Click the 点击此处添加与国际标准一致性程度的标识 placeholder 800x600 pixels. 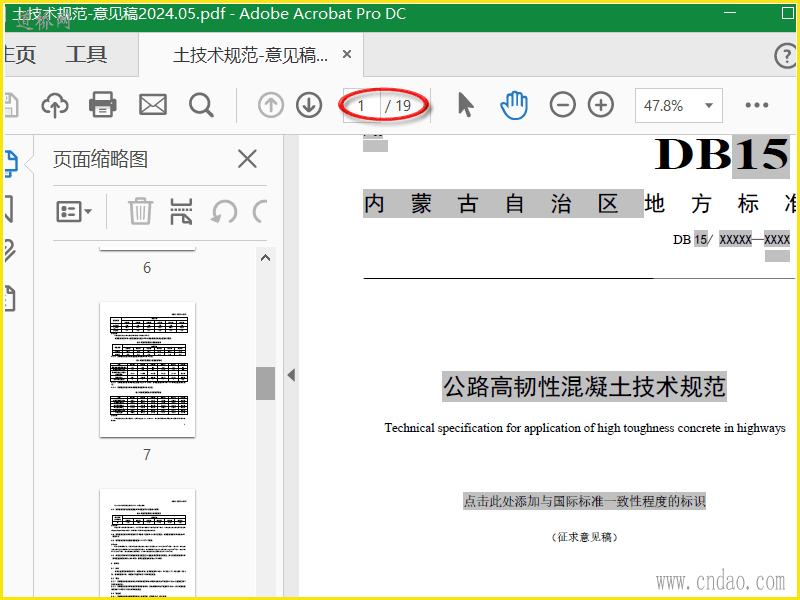(584, 501)
